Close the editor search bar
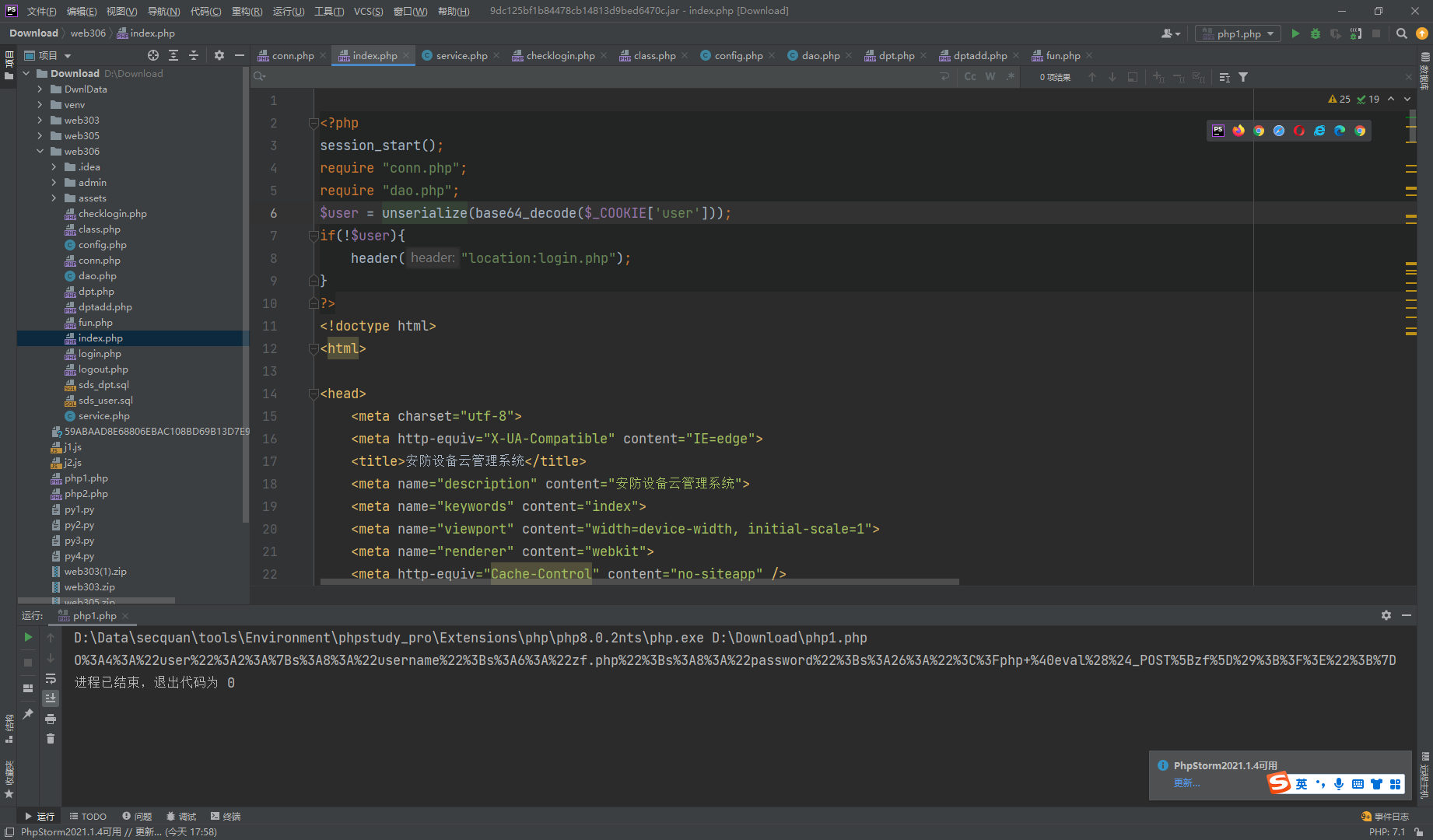The height and width of the screenshot is (840, 1433). point(1408,77)
